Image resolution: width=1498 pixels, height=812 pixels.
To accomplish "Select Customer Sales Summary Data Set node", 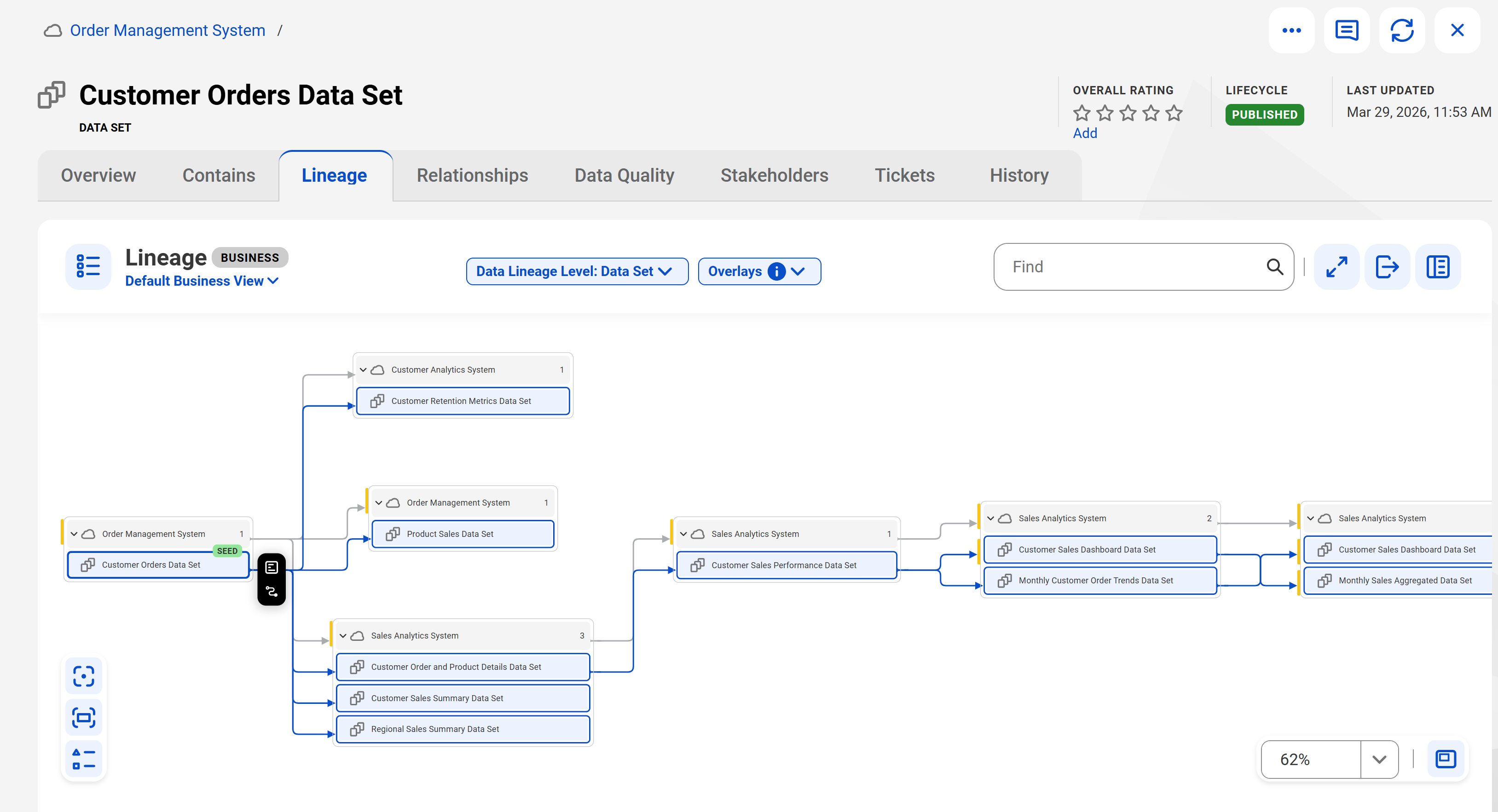I will click(x=463, y=699).
